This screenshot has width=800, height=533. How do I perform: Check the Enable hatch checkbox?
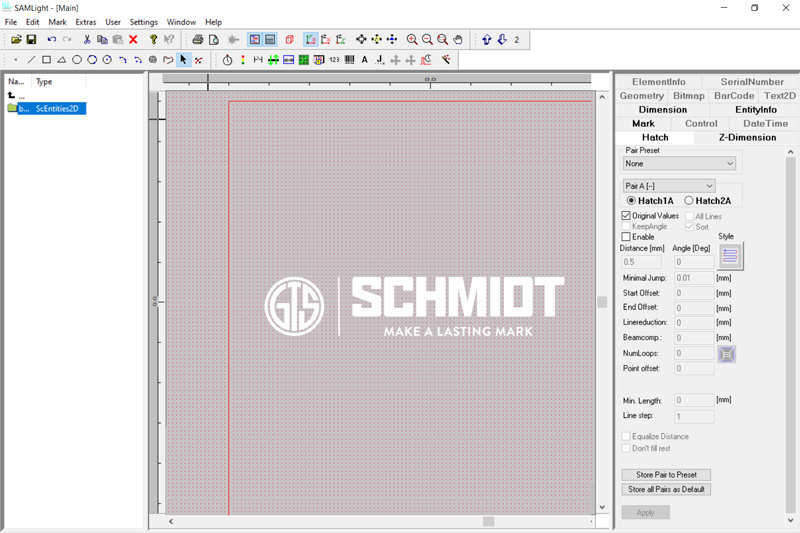click(x=626, y=237)
